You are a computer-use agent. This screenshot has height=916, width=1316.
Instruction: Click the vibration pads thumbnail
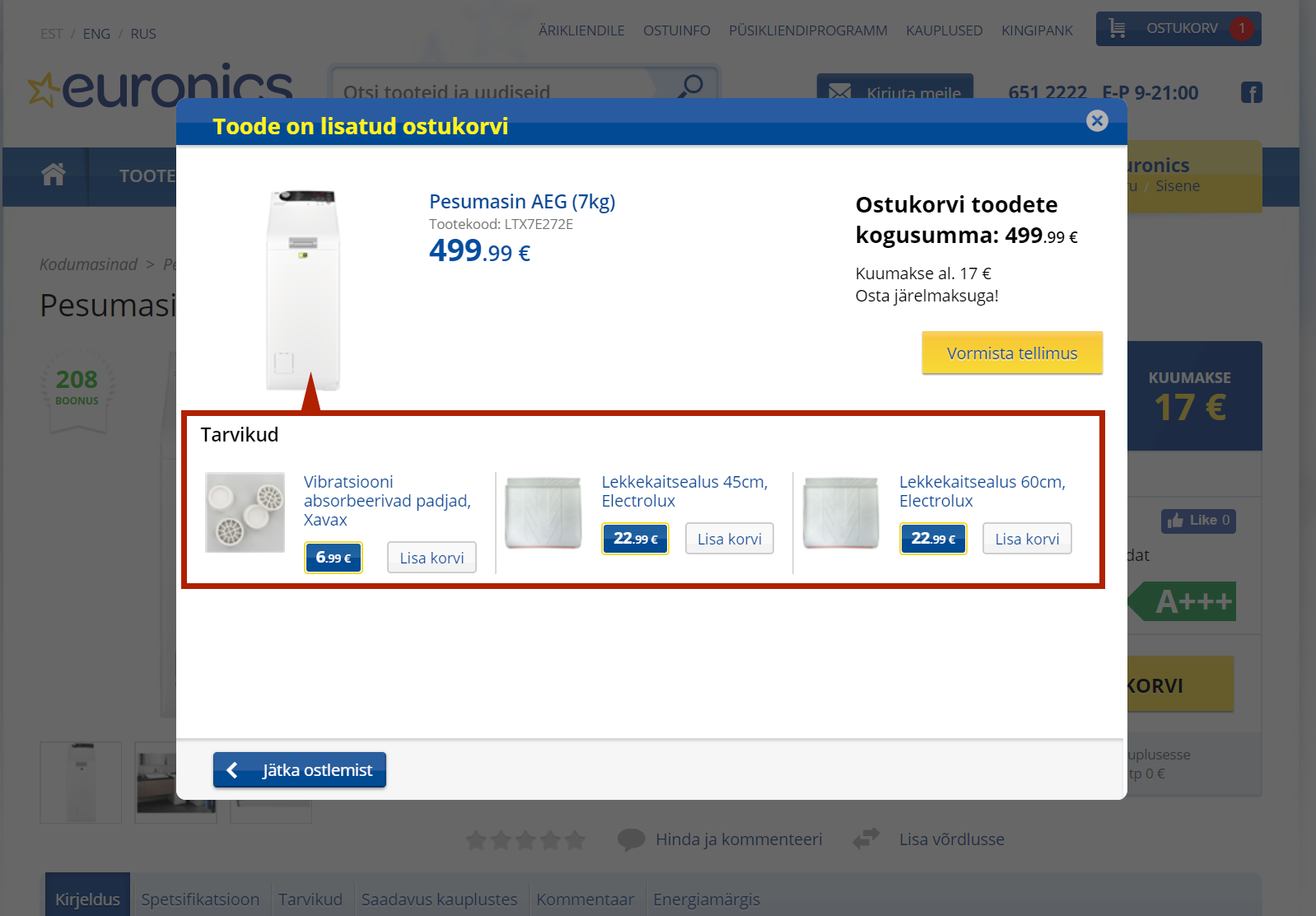click(245, 512)
